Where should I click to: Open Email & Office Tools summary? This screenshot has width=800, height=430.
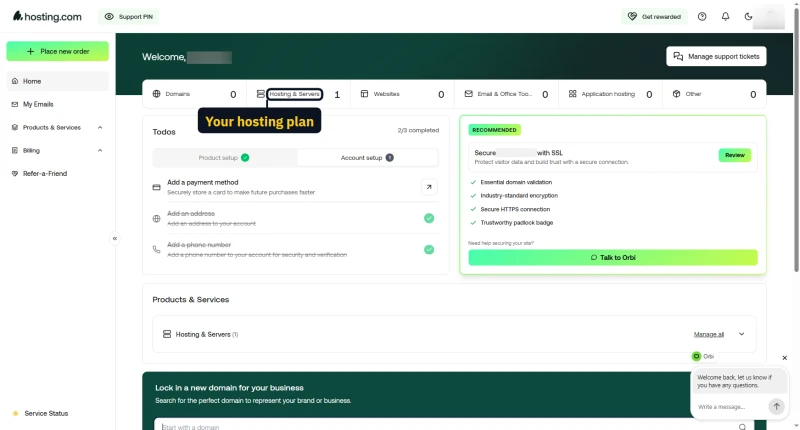click(506, 94)
